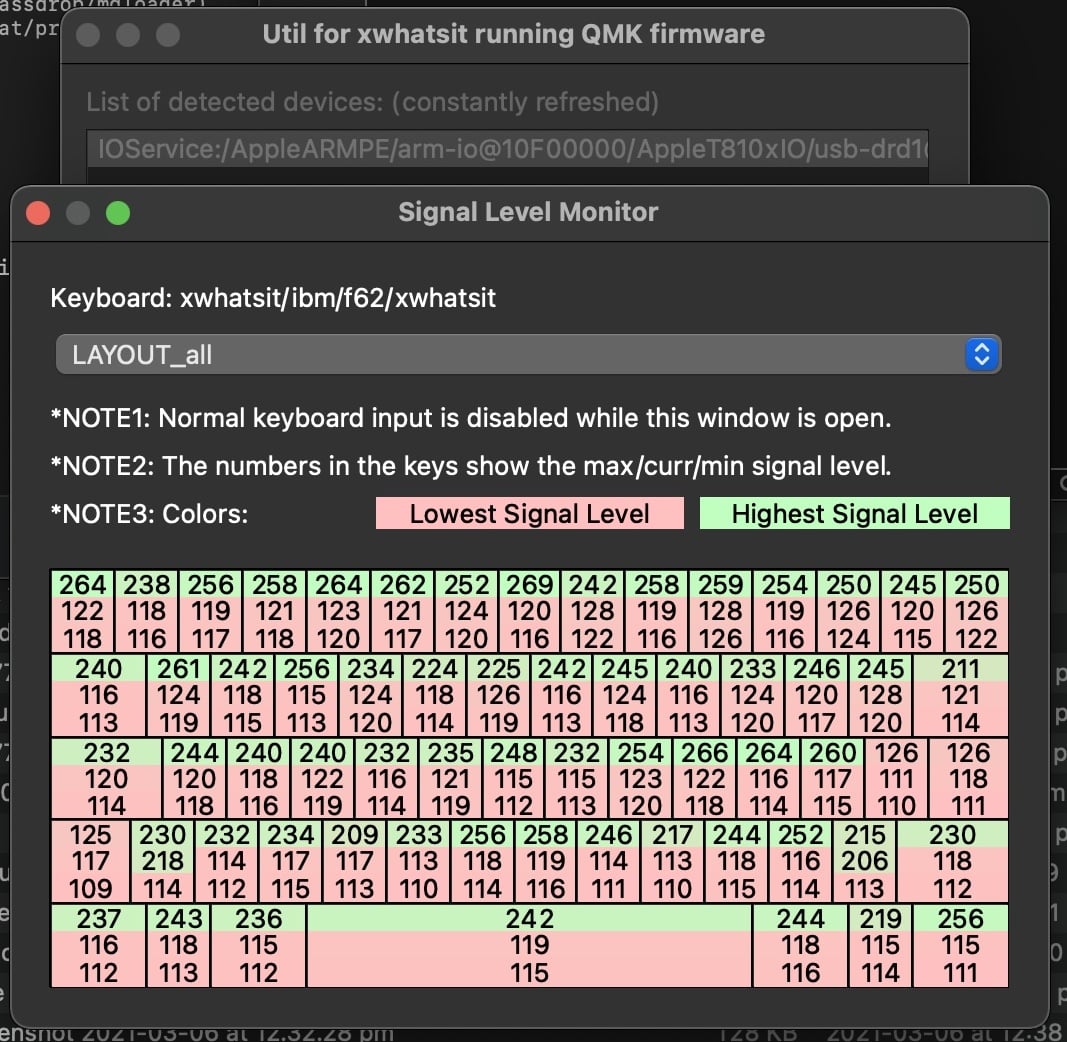
Task: Select the top-right key showing 250/126/122
Action: (977, 611)
